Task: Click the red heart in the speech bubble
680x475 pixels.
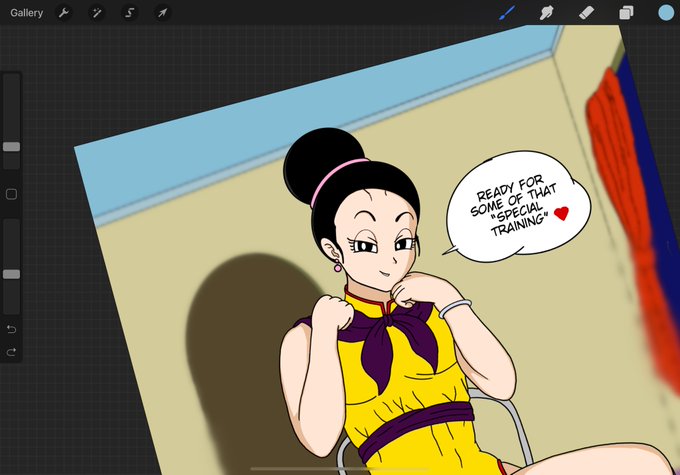Action: [x=561, y=213]
